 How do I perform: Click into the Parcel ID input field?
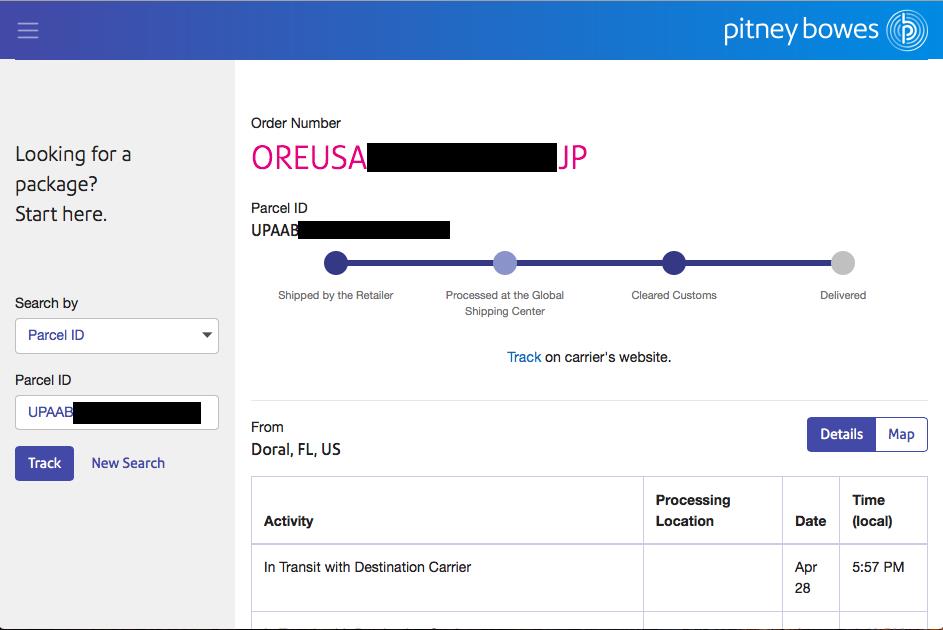(x=116, y=412)
